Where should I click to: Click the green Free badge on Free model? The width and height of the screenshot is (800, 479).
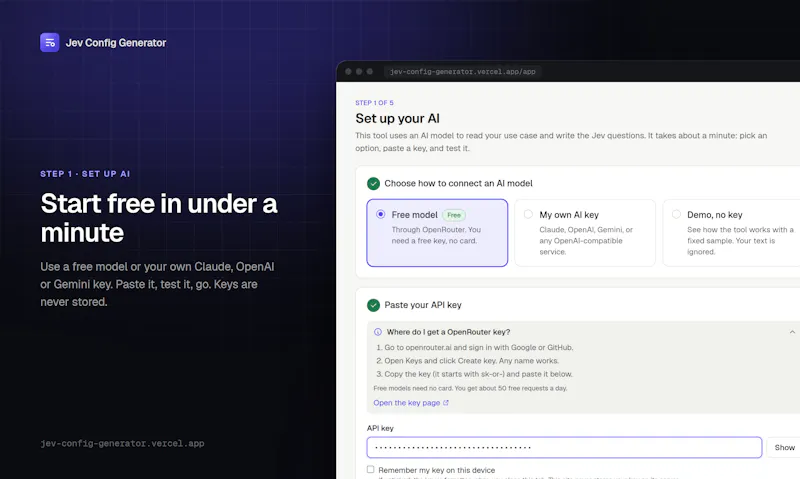point(454,215)
